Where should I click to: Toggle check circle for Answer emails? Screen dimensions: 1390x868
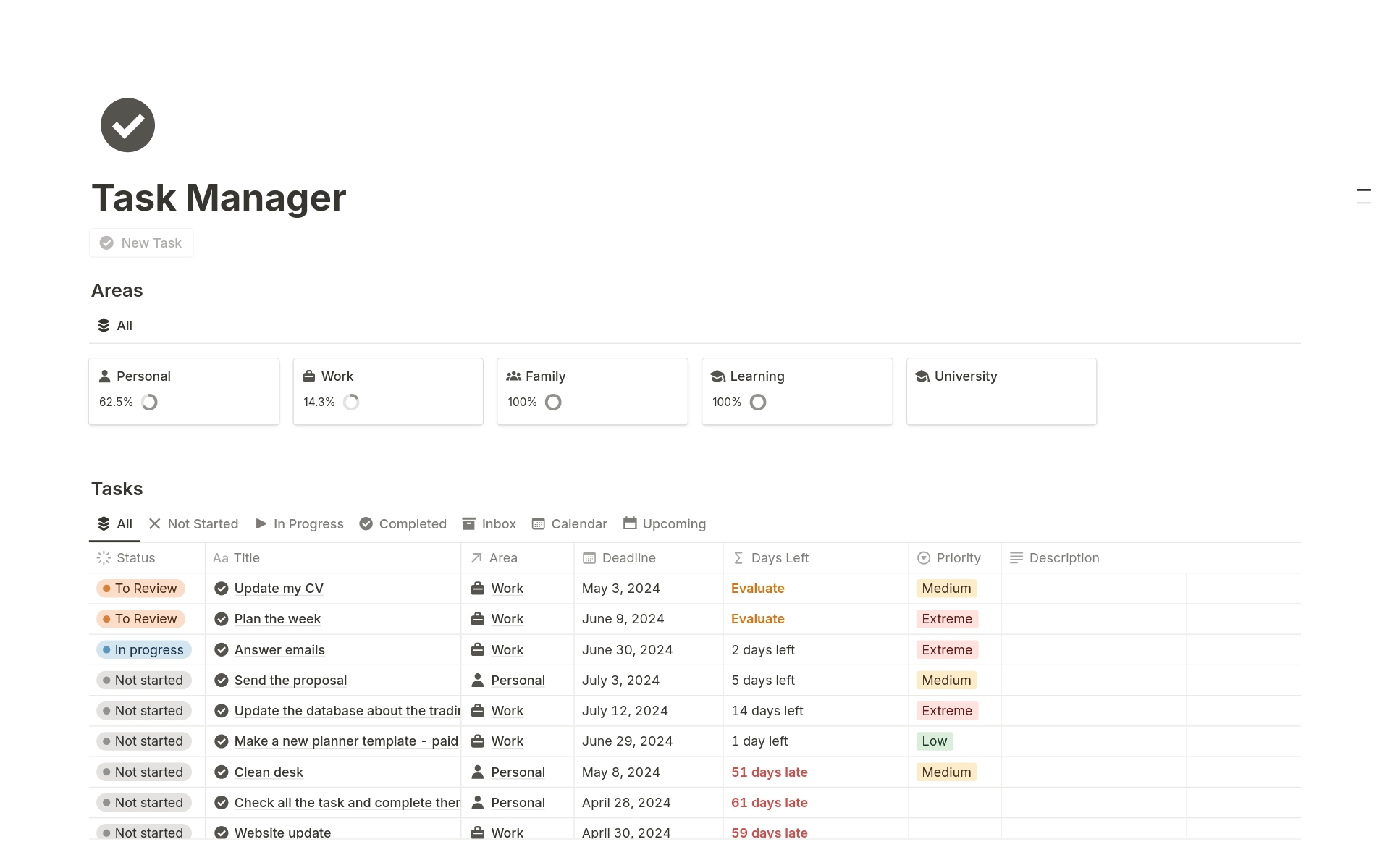222,650
